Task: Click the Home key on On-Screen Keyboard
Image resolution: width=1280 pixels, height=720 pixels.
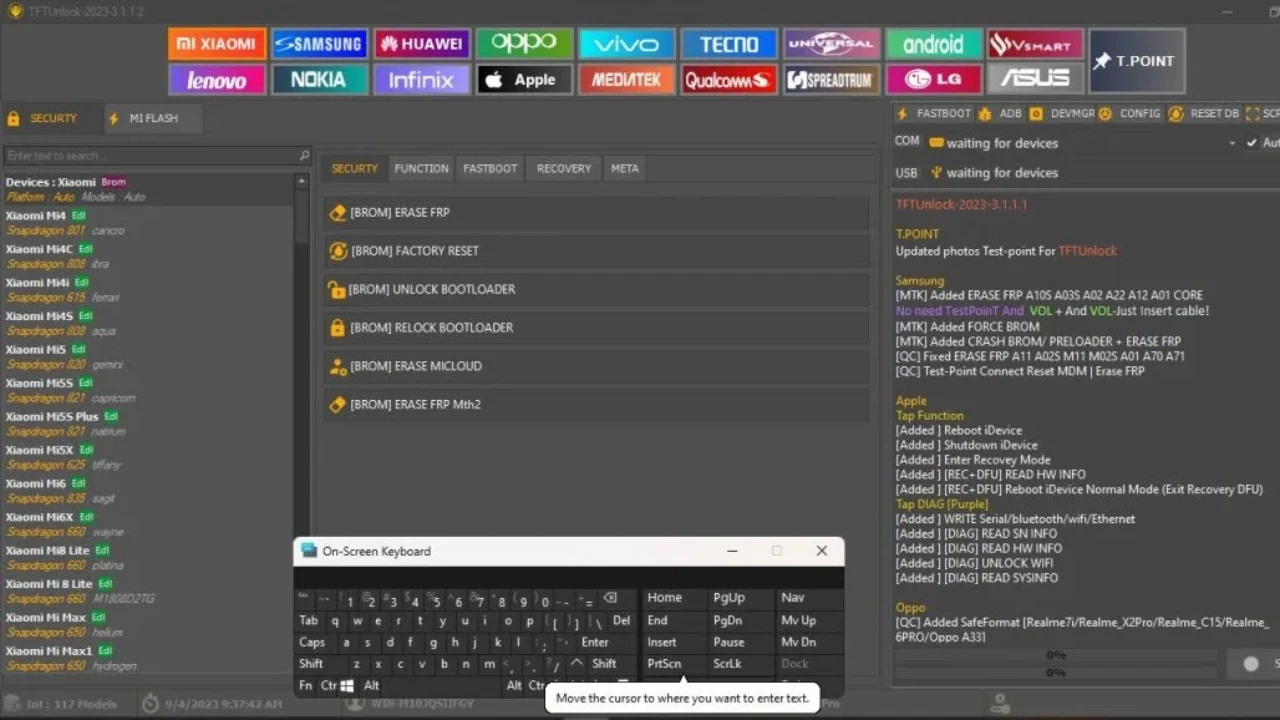Action: click(x=672, y=598)
